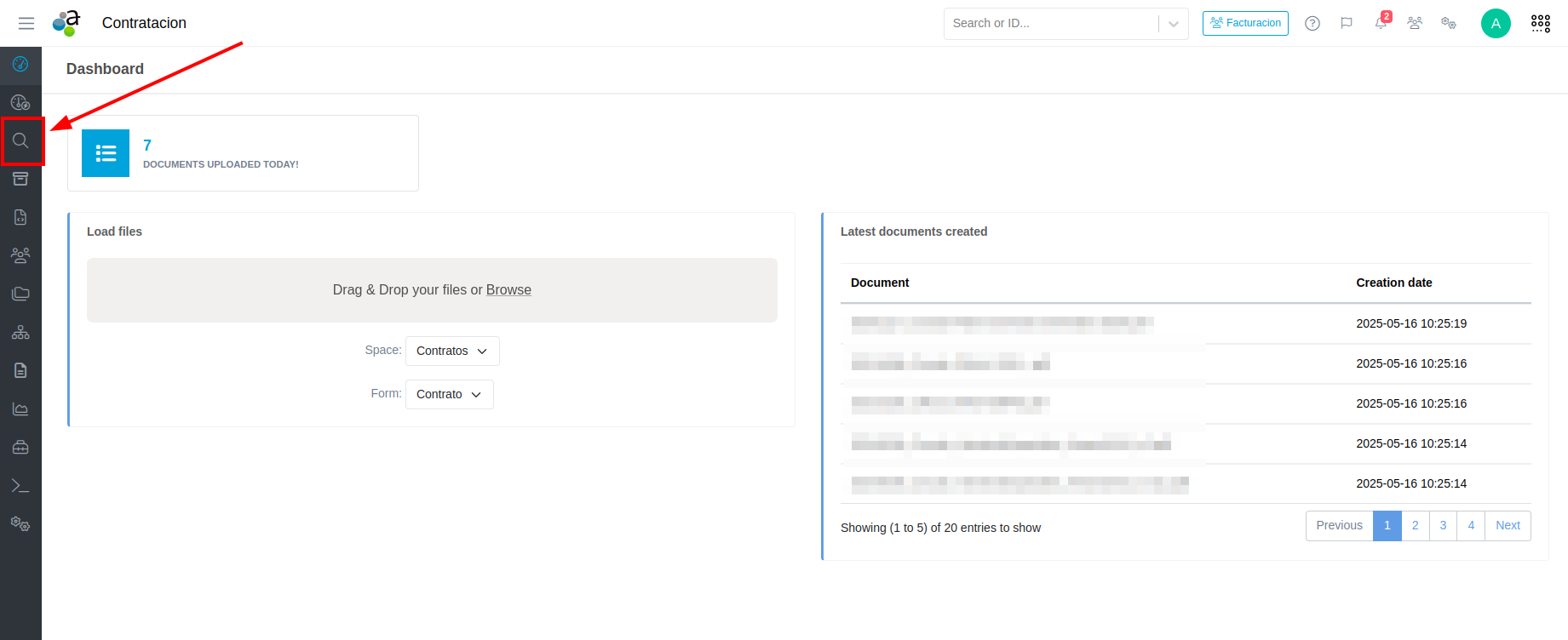Open the users group sidebar icon

pos(20,255)
